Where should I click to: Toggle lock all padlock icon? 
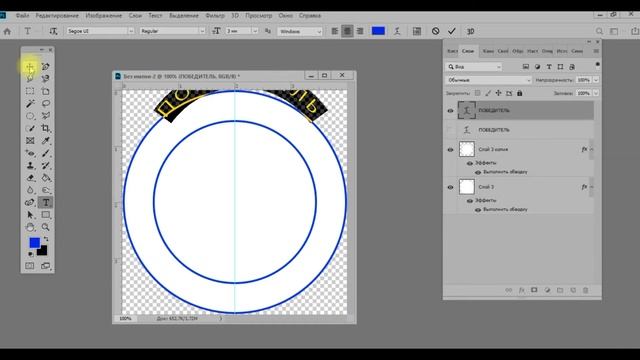click(x=520, y=93)
